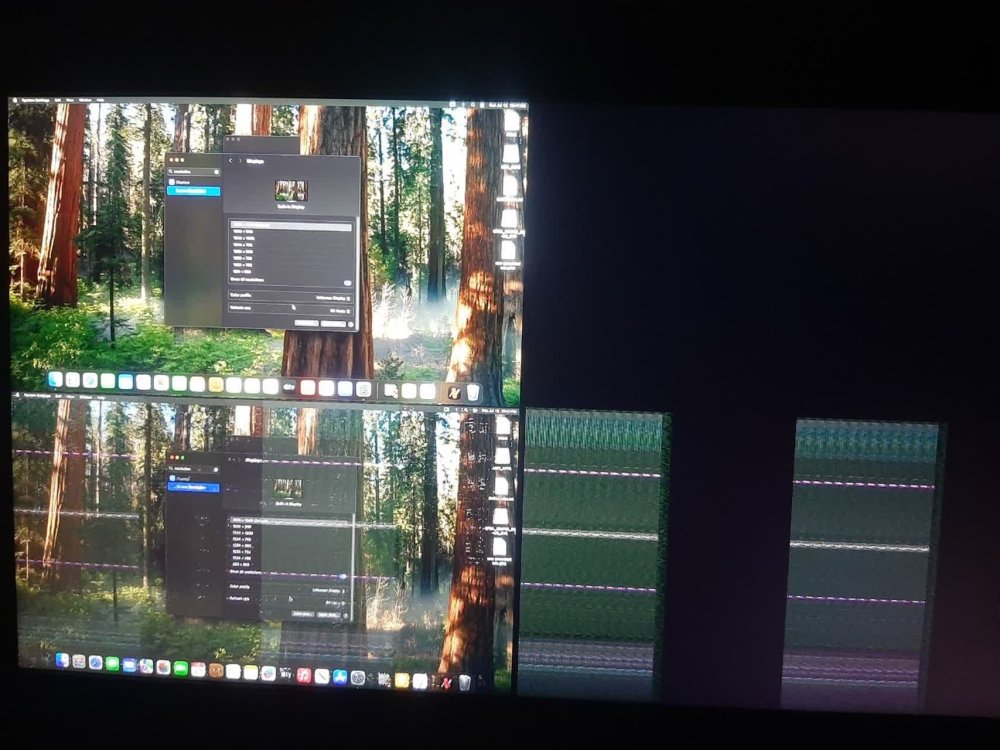The image size is (1000, 750).
Task: Clear the search field in upper Settings window
Action: (x=216, y=172)
